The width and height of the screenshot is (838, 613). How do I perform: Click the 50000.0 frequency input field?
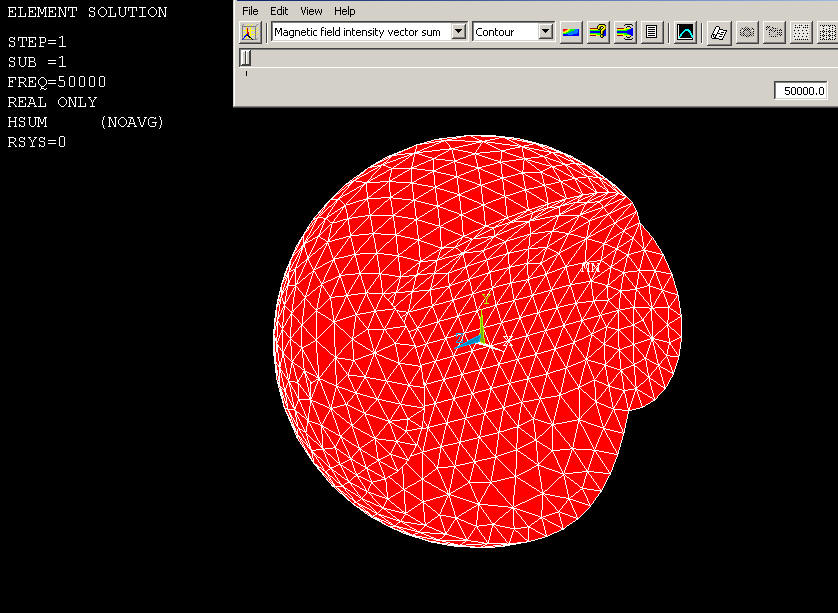tap(802, 91)
